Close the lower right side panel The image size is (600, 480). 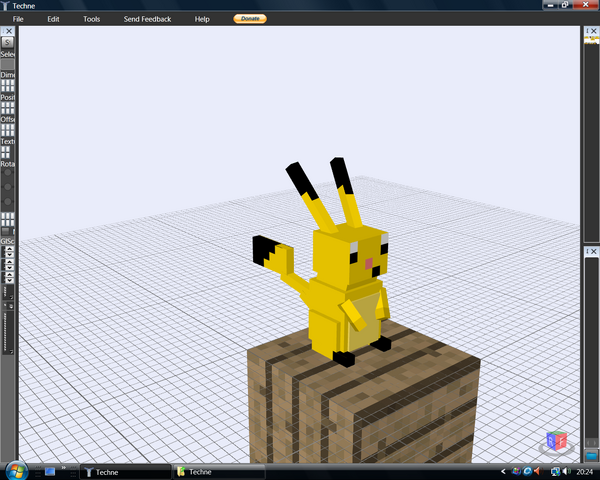click(594, 251)
